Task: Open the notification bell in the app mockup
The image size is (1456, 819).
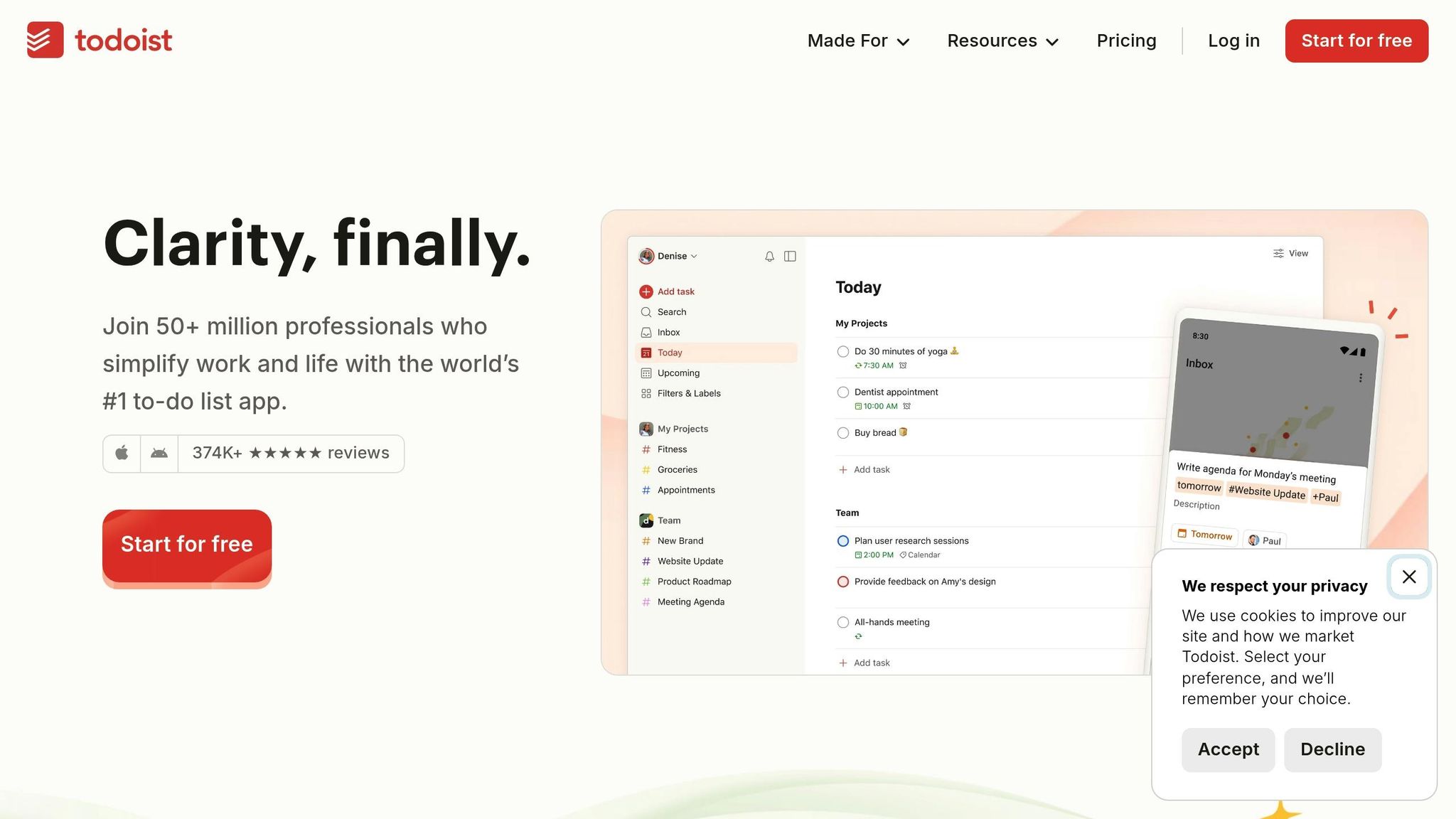Action: pyautogui.click(x=769, y=256)
